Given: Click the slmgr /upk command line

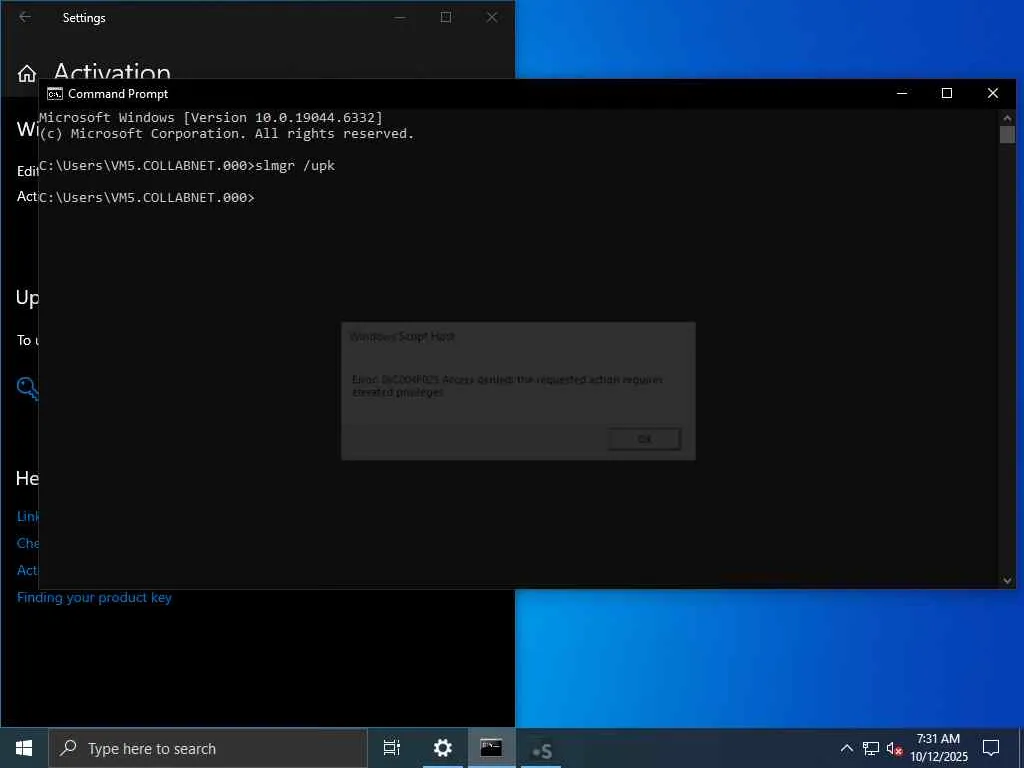Looking at the screenshot, I should pyautogui.click(x=187, y=166).
